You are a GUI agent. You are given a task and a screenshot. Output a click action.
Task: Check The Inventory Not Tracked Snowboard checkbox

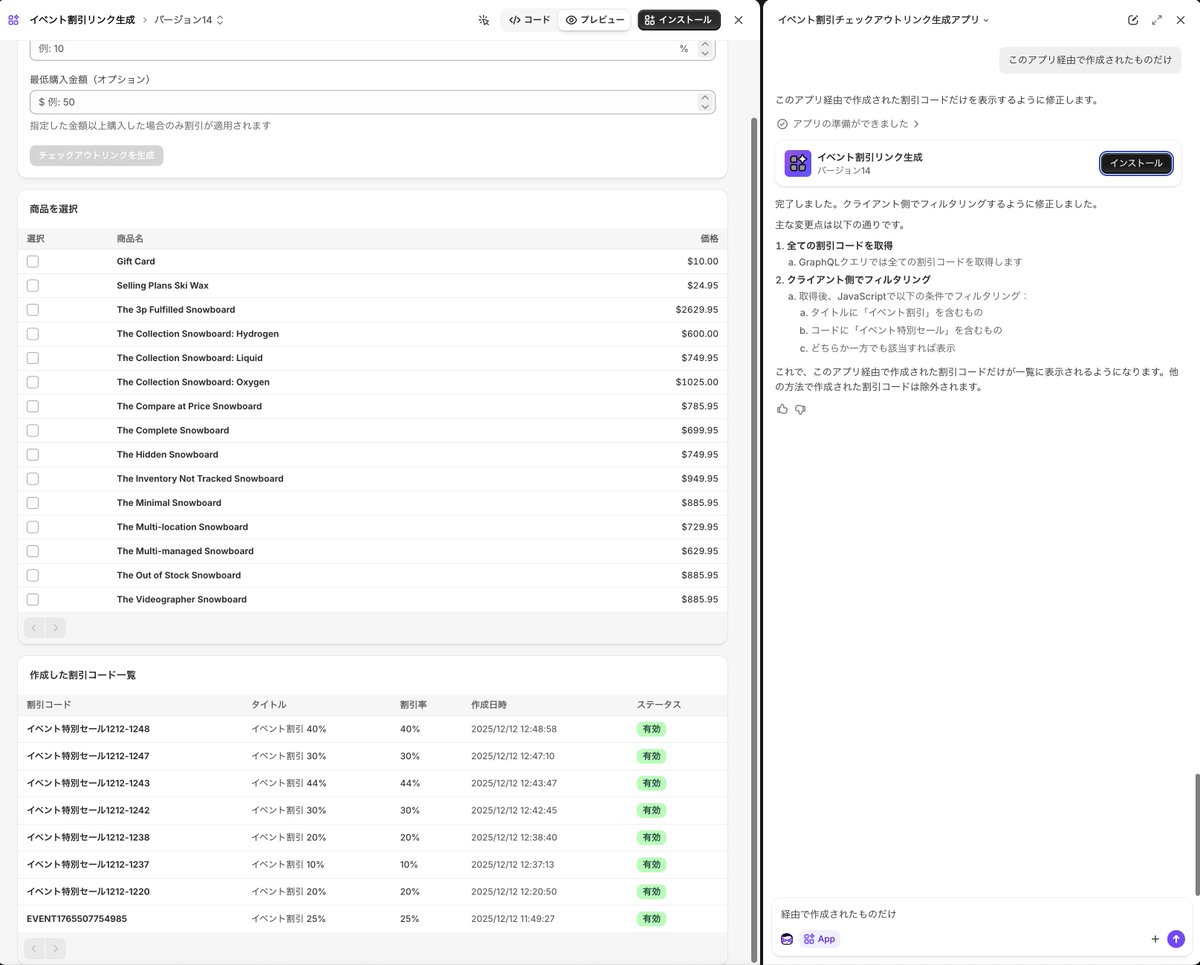[x=33, y=479]
